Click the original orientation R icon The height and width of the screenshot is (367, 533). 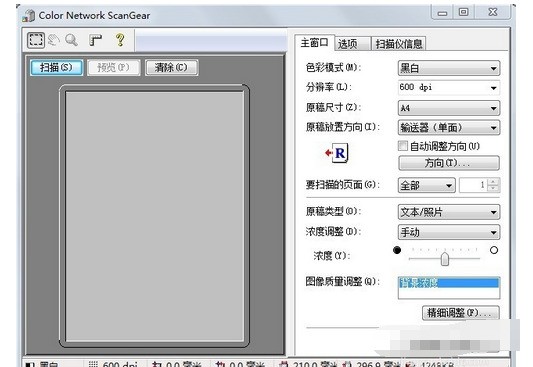(x=337, y=153)
